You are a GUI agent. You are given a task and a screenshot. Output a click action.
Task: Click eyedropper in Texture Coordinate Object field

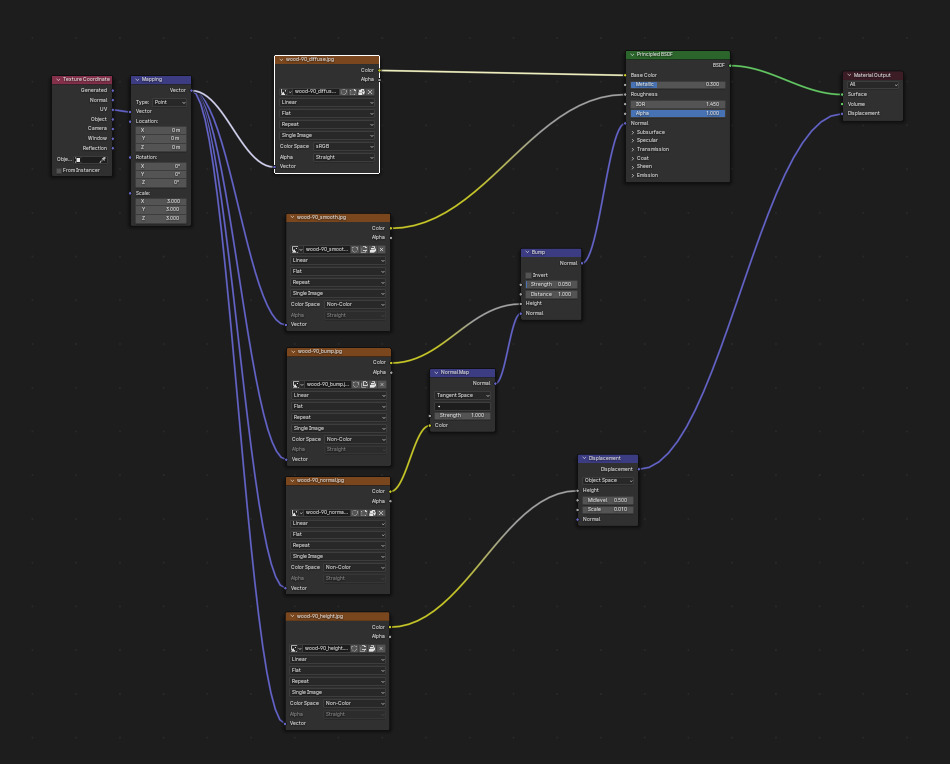102,160
